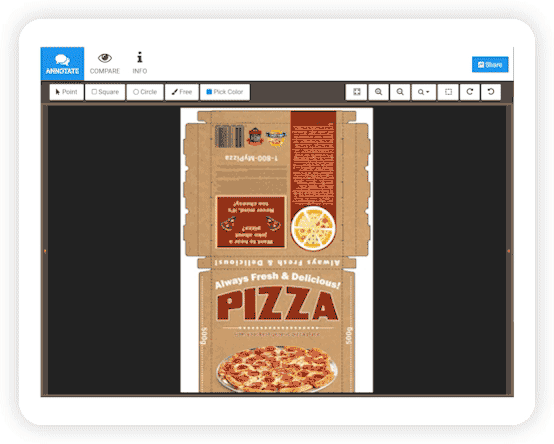The width and height of the screenshot is (554, 444).
Task: Click the magnifier button beside the fit-screen icon
Action: pyautogui.click(x=378, y=92)
